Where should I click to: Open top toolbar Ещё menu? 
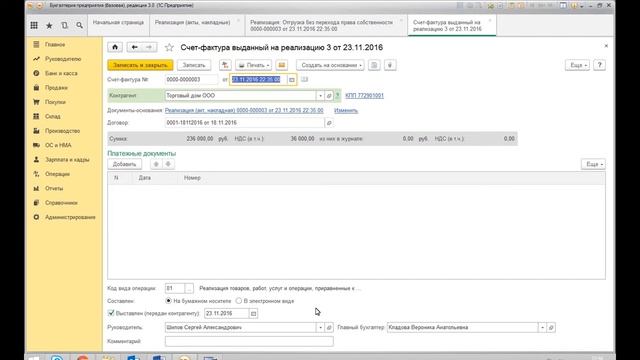tap(578, 65)
